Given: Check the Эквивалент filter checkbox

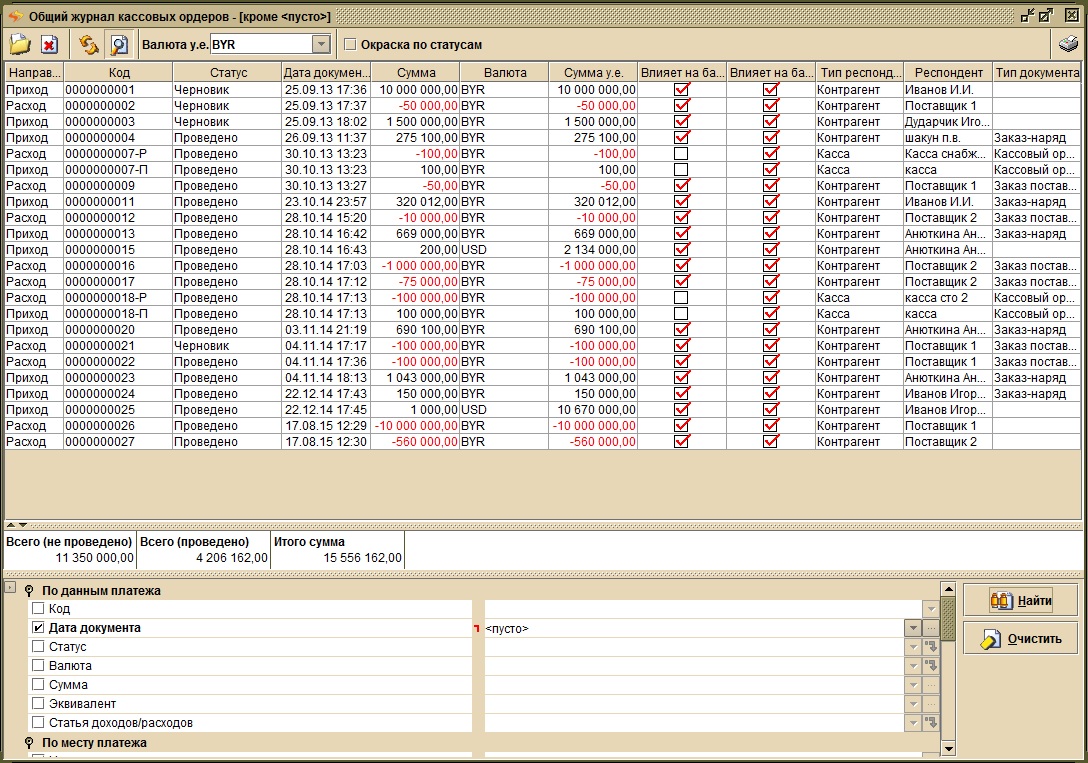Looking at the screenshot, I should [x=38, y=703].
